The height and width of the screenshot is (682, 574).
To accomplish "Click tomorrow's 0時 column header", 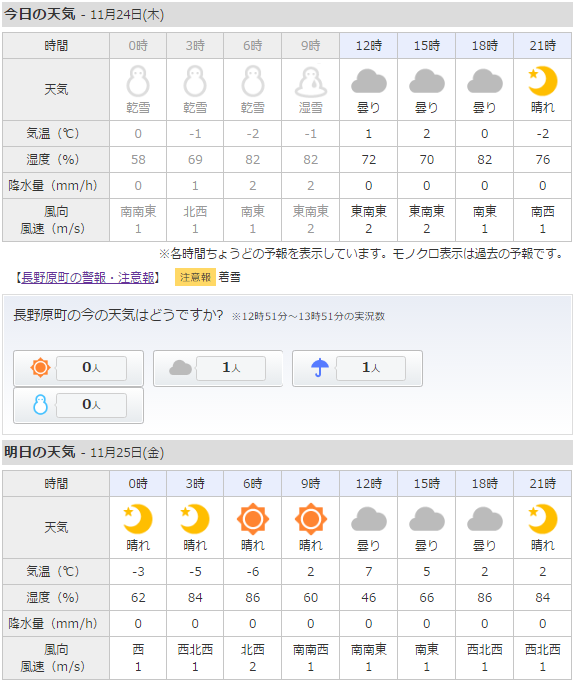I will [138, 483].
